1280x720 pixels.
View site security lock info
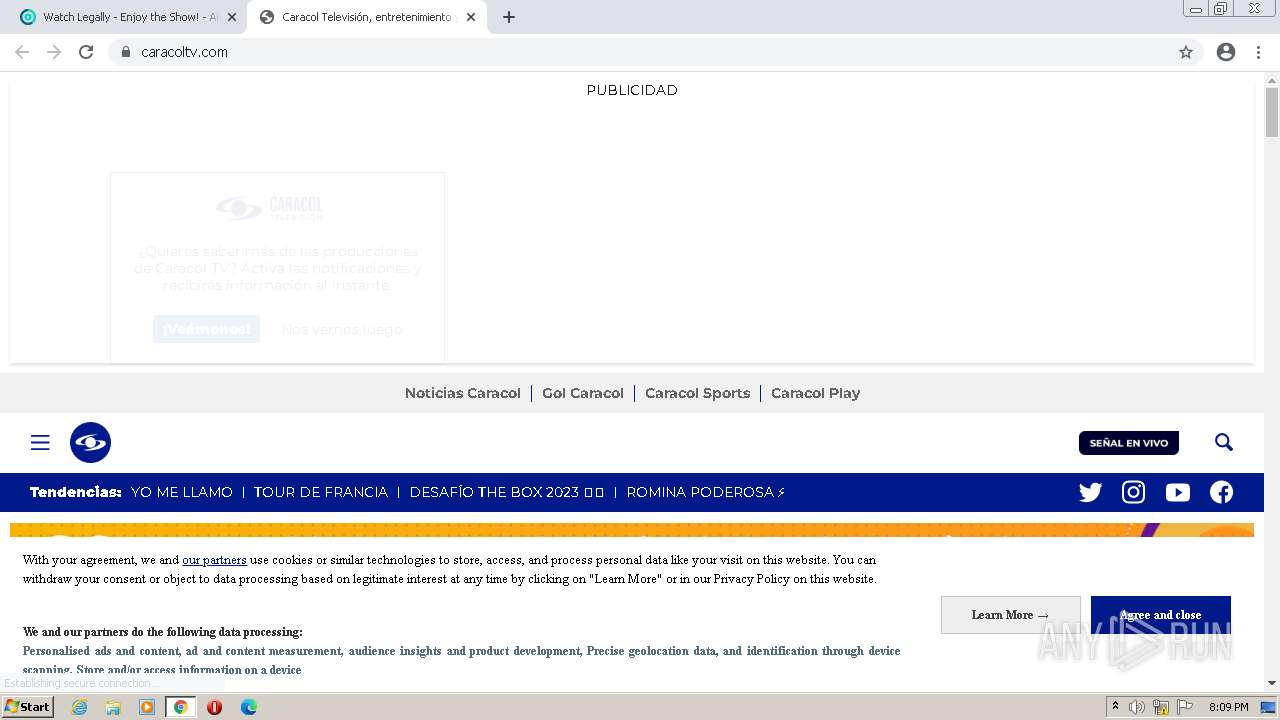coord(126,52)
